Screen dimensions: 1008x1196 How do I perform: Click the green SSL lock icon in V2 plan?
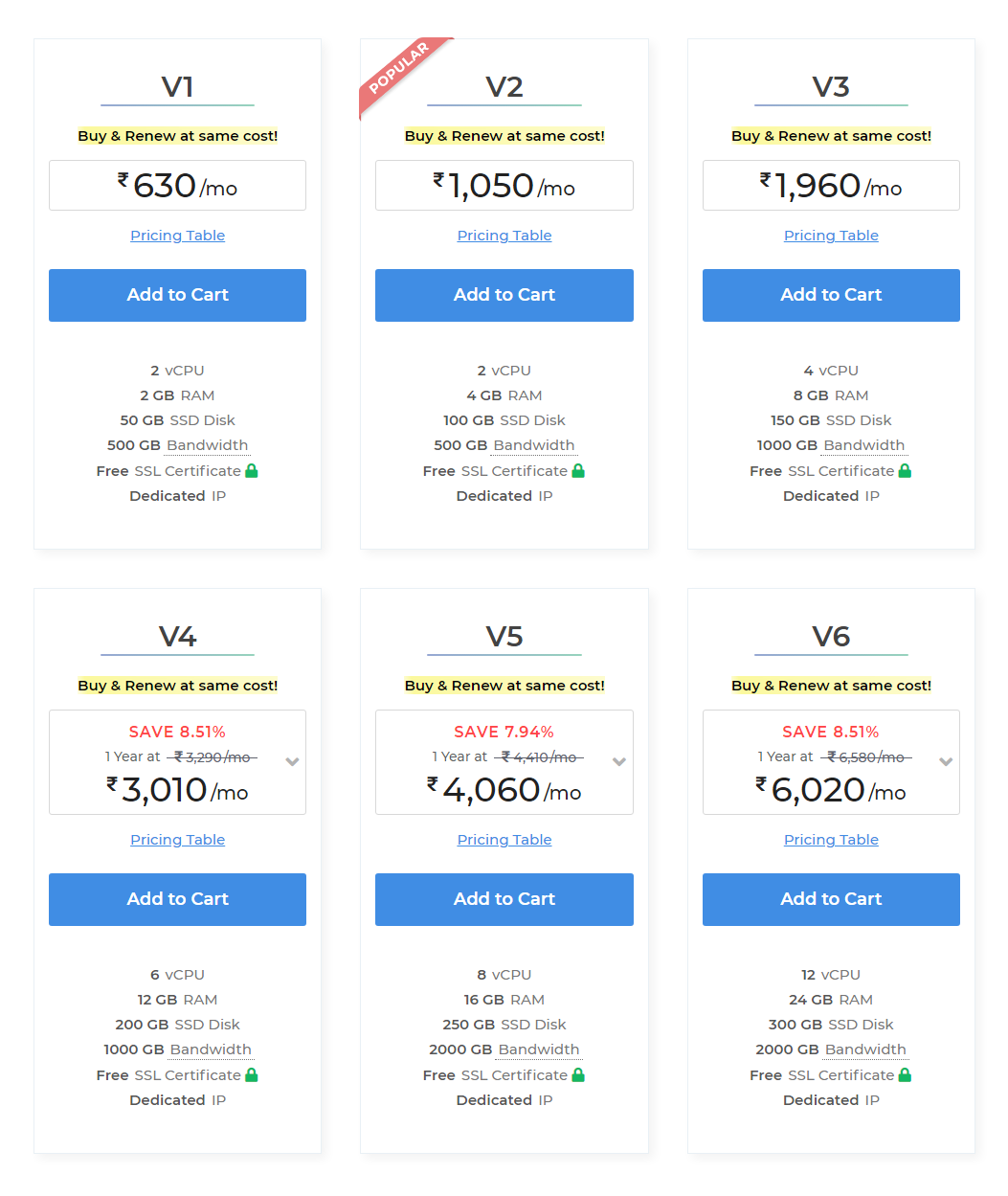[x=578, y=470]
